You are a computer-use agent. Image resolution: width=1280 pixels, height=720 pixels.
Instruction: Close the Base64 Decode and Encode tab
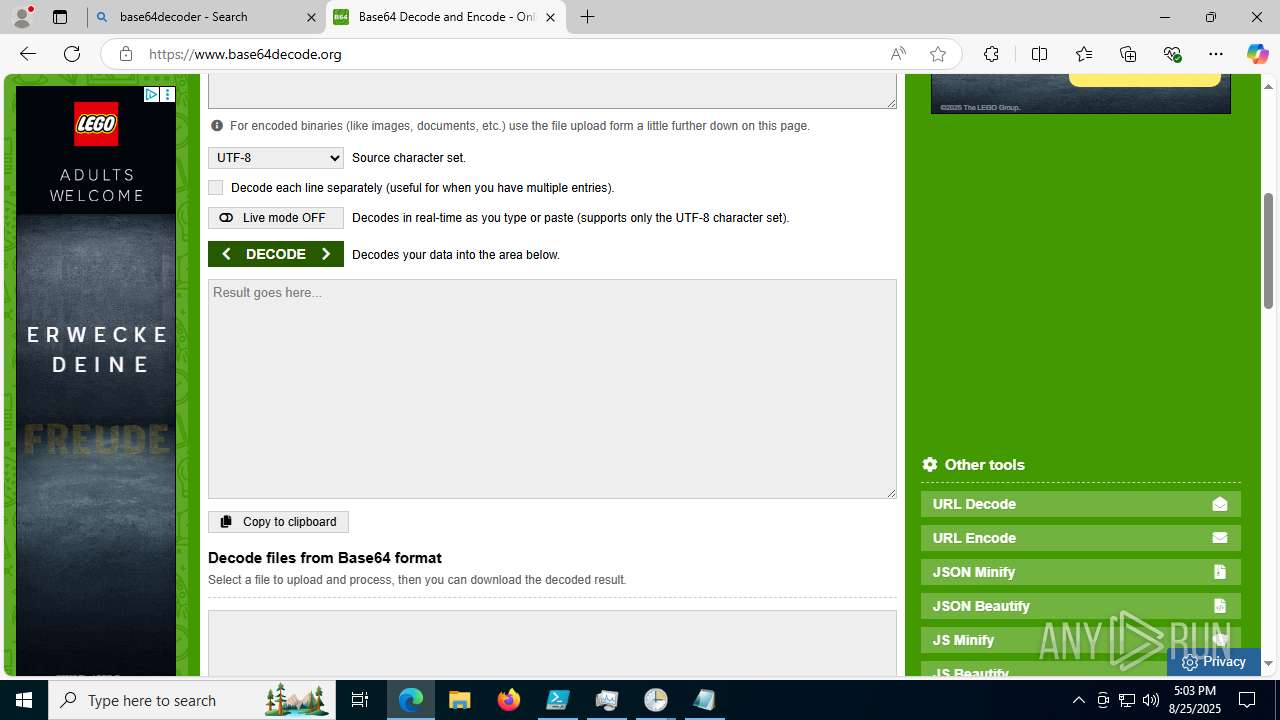(550, 17)
